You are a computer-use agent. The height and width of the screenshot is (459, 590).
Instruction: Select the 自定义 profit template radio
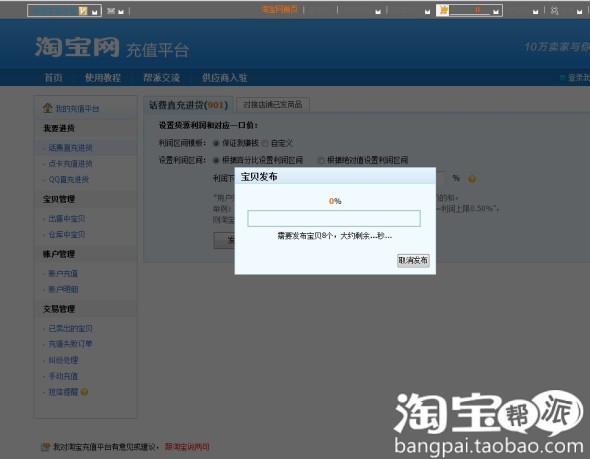coord(265,143)
